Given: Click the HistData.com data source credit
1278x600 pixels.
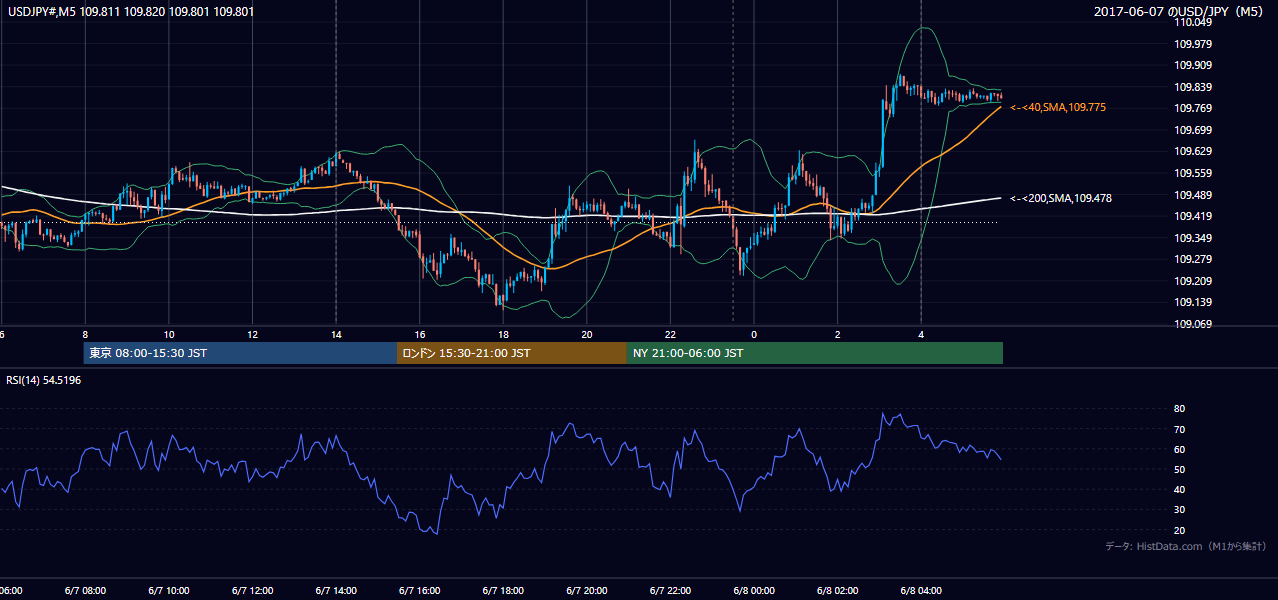Looking at the screenshot, I should point(1186,546).
